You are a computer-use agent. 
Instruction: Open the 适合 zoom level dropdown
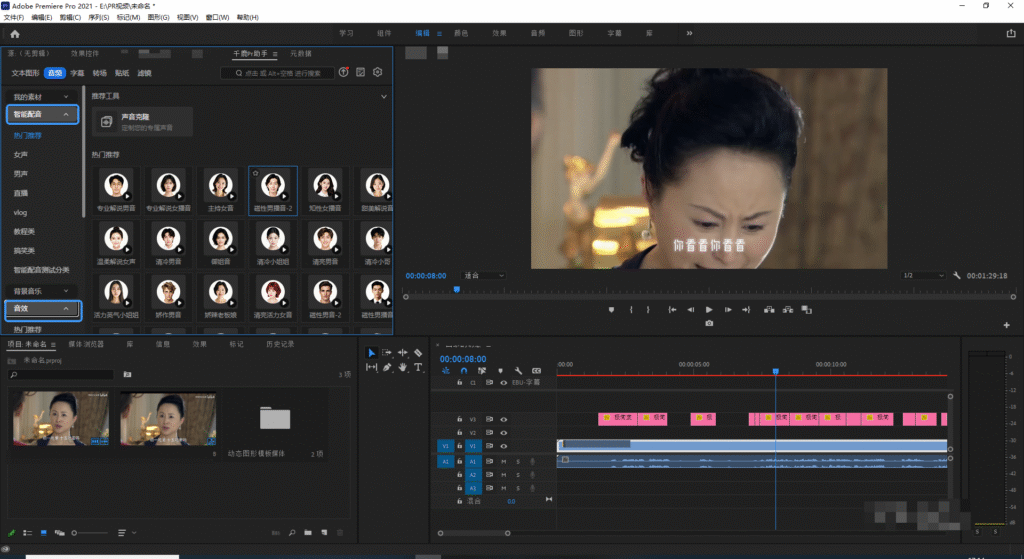click(485, 275)
